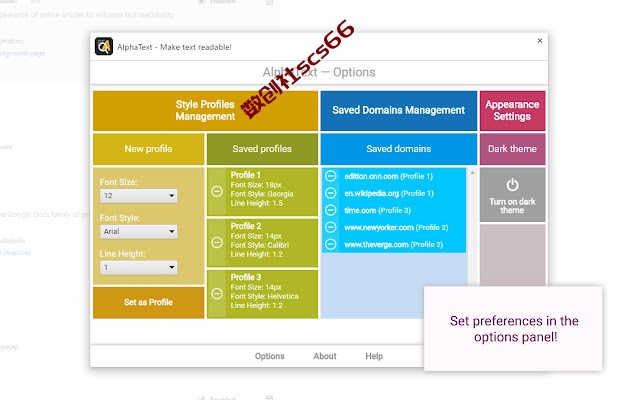This screenshot has height=400, width=640.
Task: Remove time.com with its minus icon
Action: 331,210
